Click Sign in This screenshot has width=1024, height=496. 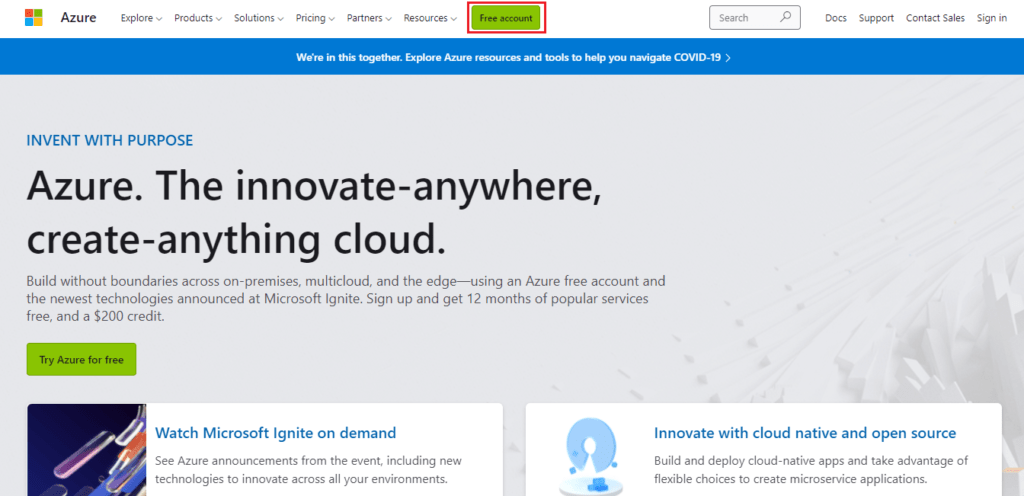(991, 18)
